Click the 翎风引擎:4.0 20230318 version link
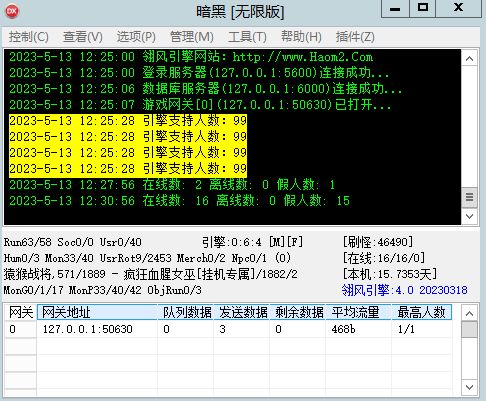 (x=404, y=290)
